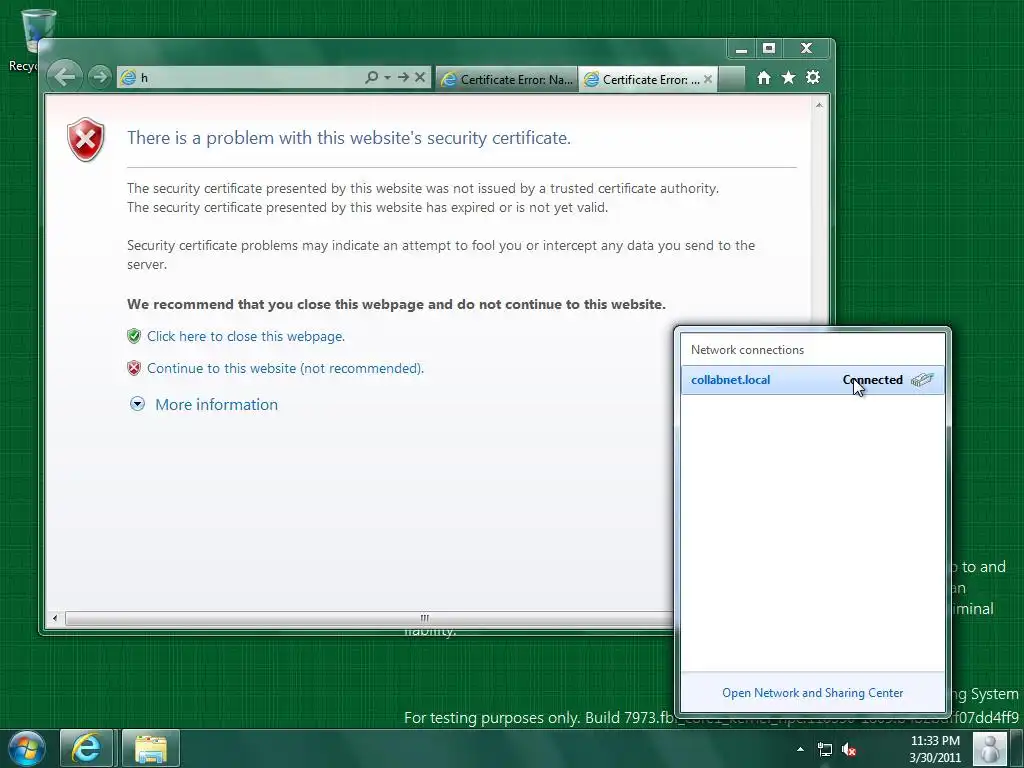Viewport: 1024px width, 768px height.
Task: Open the Windows Start orb
Action: [27, 748]
